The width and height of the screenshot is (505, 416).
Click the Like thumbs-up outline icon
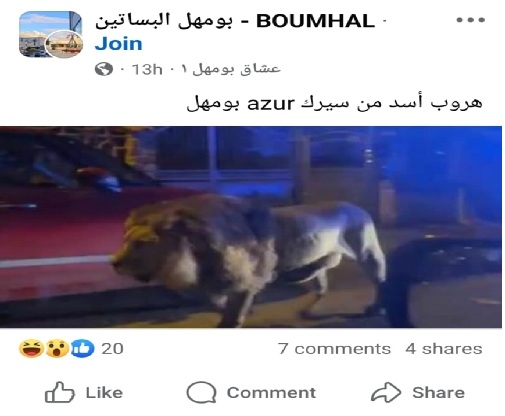[59, 392]
